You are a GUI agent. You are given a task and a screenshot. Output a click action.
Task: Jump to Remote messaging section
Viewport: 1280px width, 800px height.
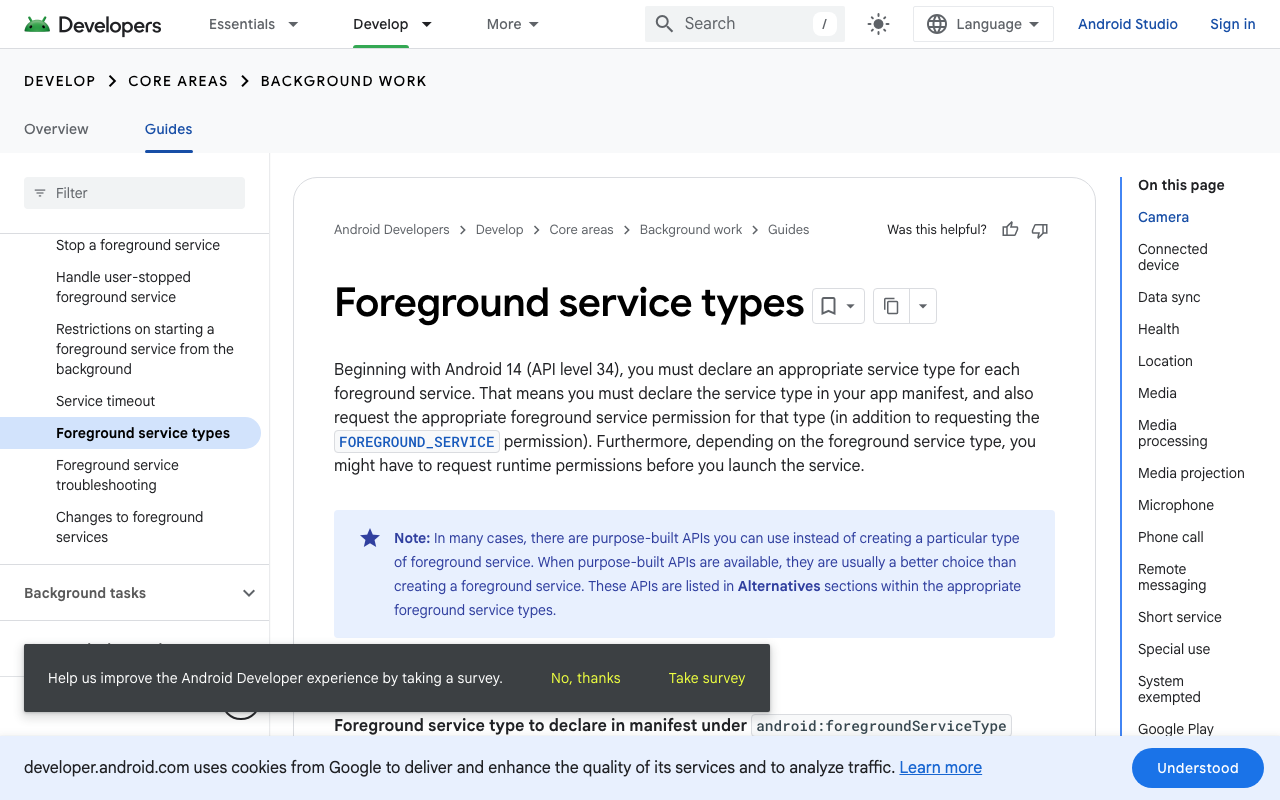click(1172, 577)
